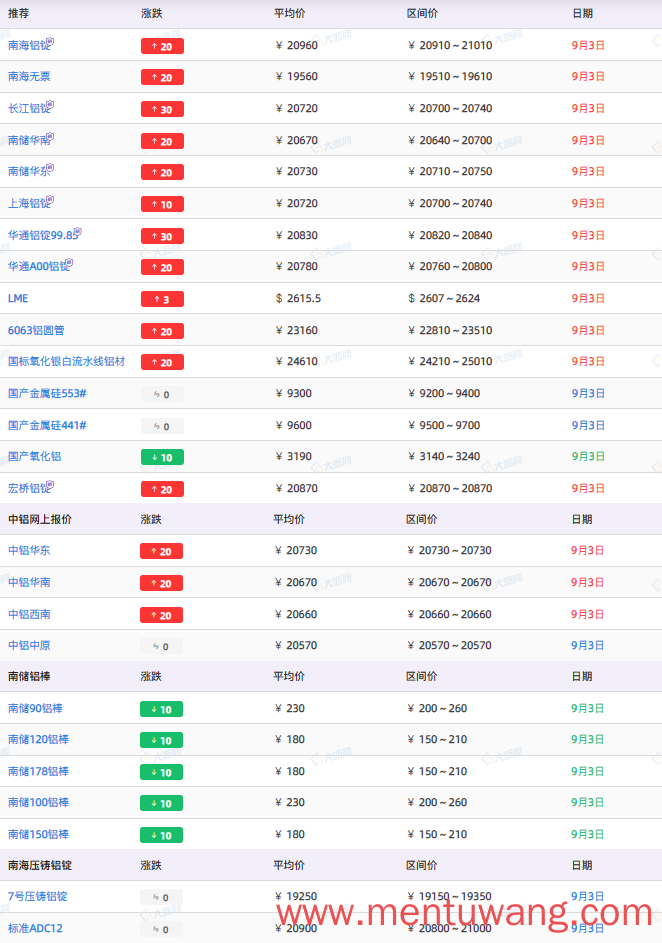Click the 南海压铸铝锭 section header
The image size is (662, 943).
[40, 865]
